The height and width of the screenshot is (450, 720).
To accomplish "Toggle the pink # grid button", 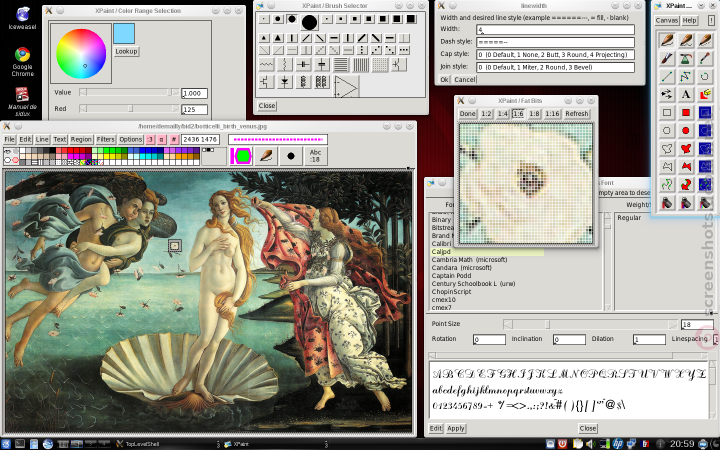I will [174, 139].
